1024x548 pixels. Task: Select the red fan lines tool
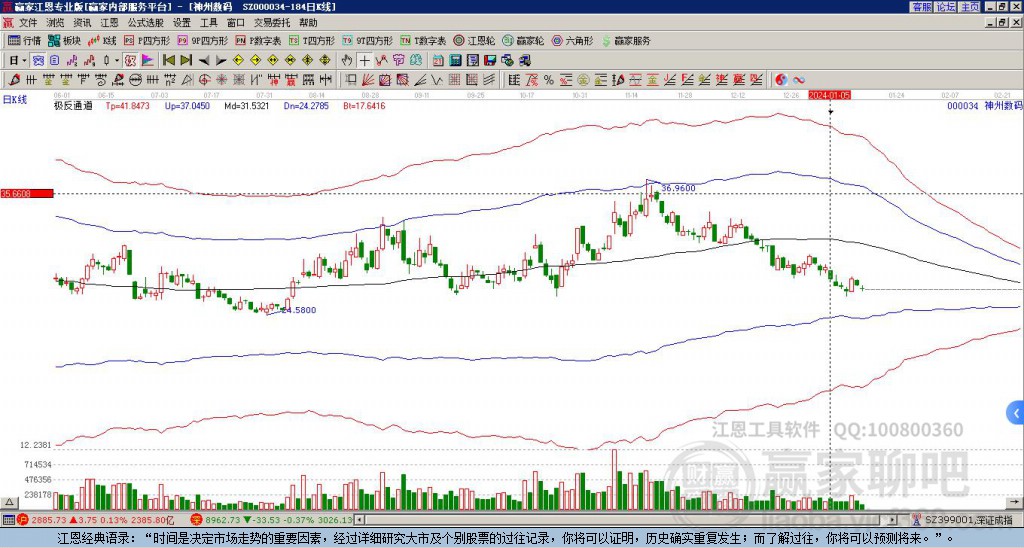pyautogui.click(x=368, y=80)
